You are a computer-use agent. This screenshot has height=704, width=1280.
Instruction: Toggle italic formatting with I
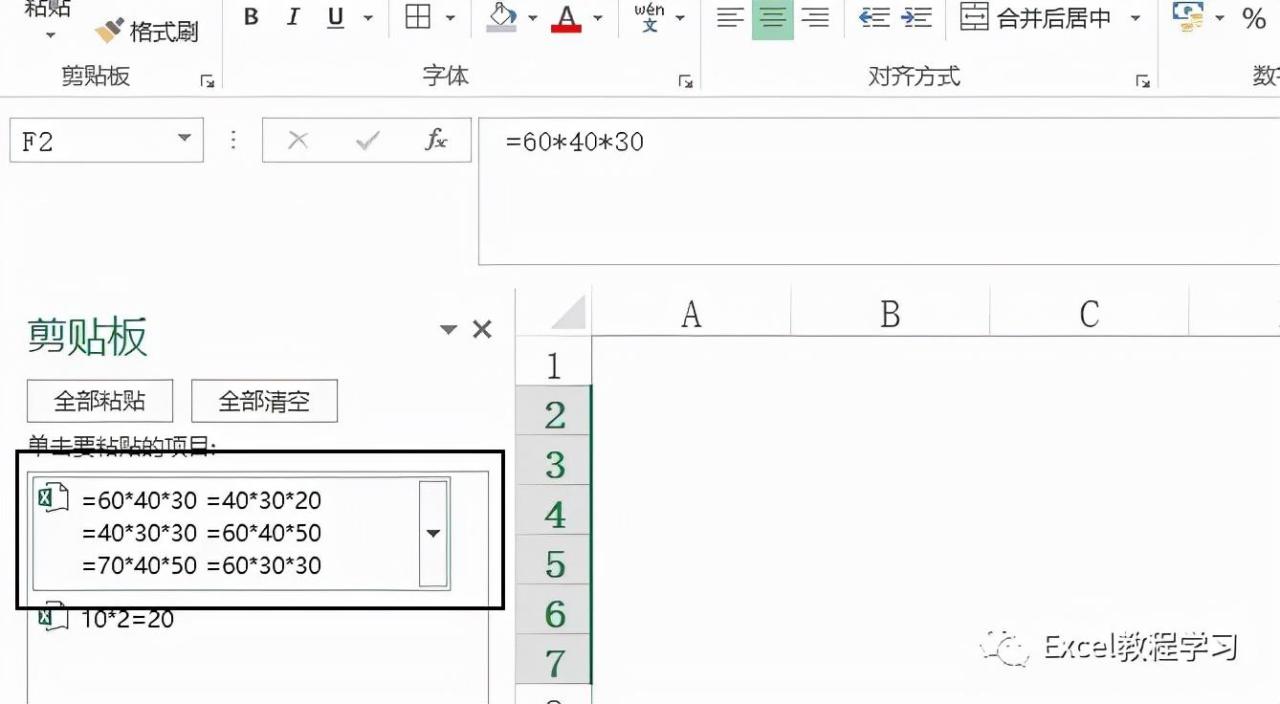point(293,17)
